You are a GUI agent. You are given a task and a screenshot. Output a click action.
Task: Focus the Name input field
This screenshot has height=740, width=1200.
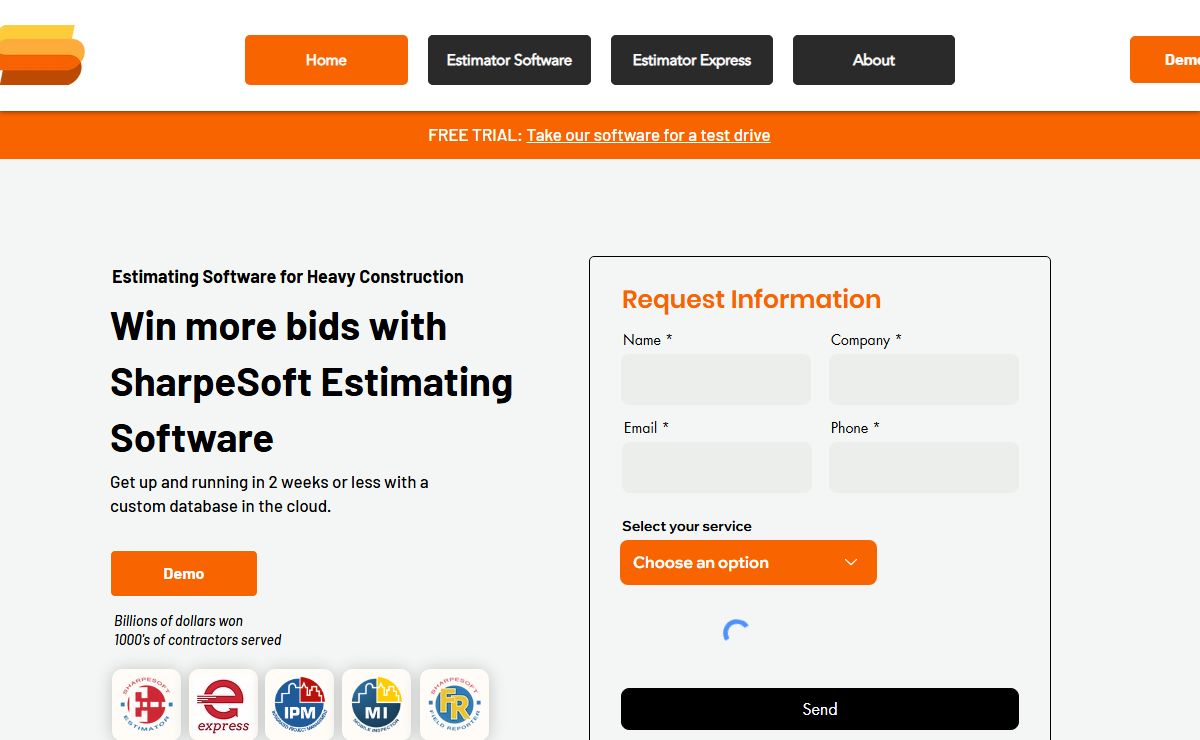tap(716, 379)
